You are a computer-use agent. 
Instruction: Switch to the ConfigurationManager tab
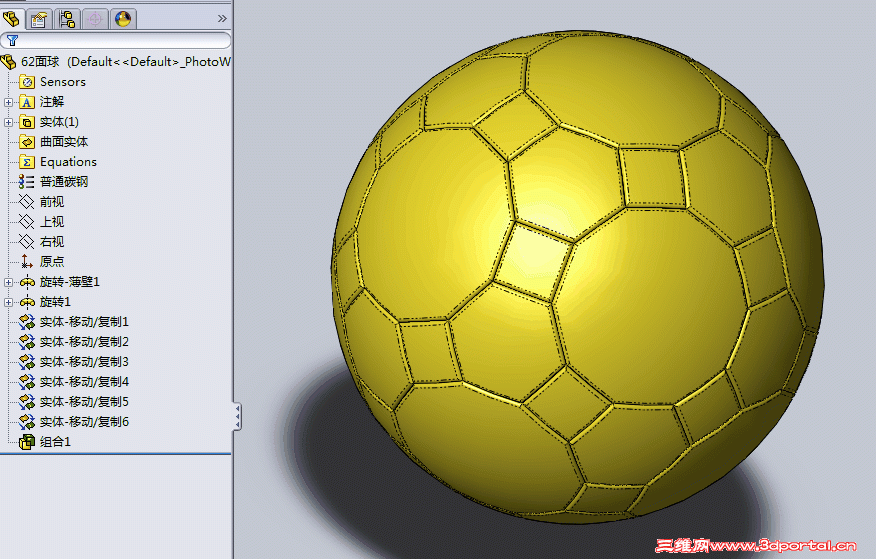67,19
